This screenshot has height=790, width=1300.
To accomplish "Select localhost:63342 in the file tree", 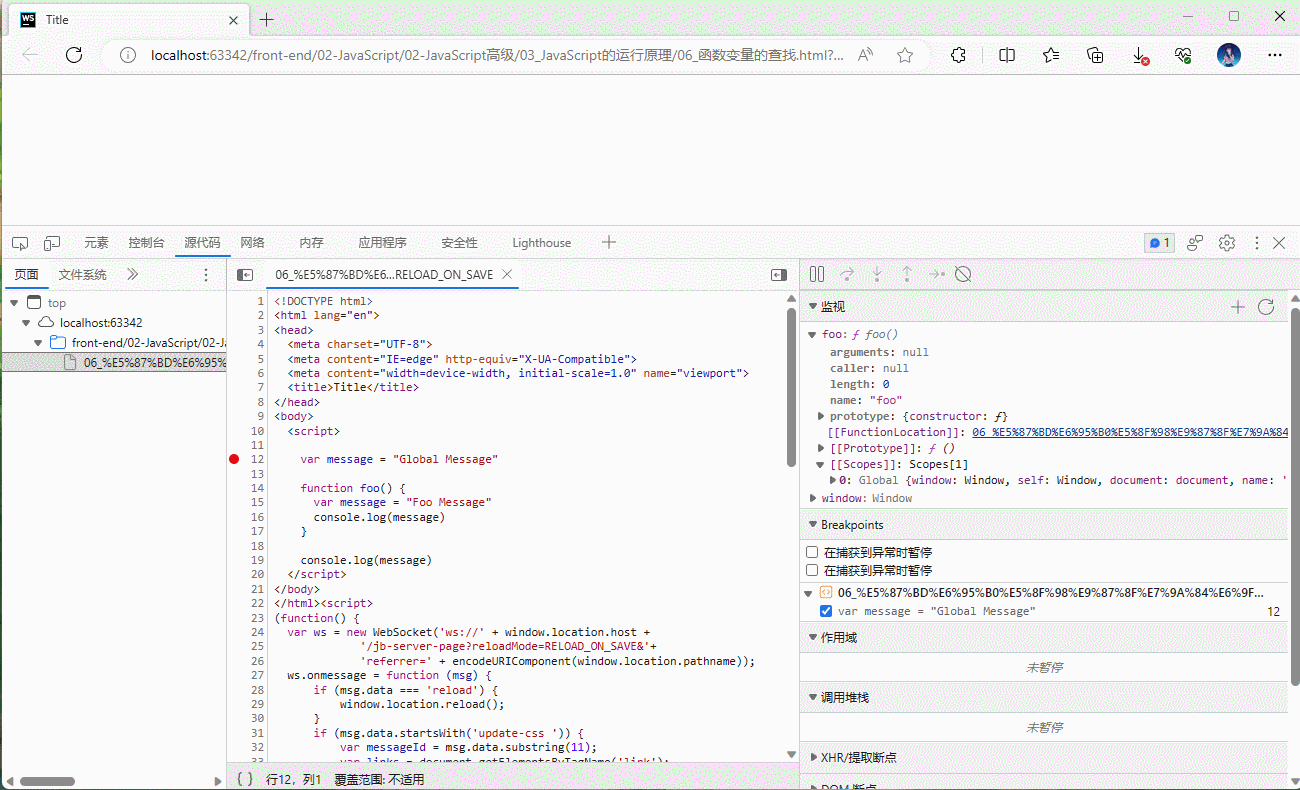I will (100, 323).
